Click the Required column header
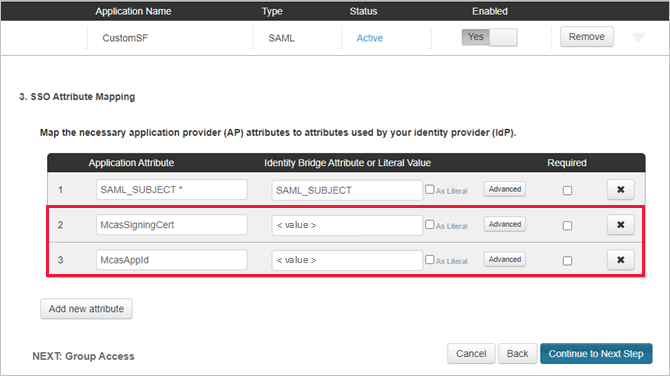 coord(567,163)
